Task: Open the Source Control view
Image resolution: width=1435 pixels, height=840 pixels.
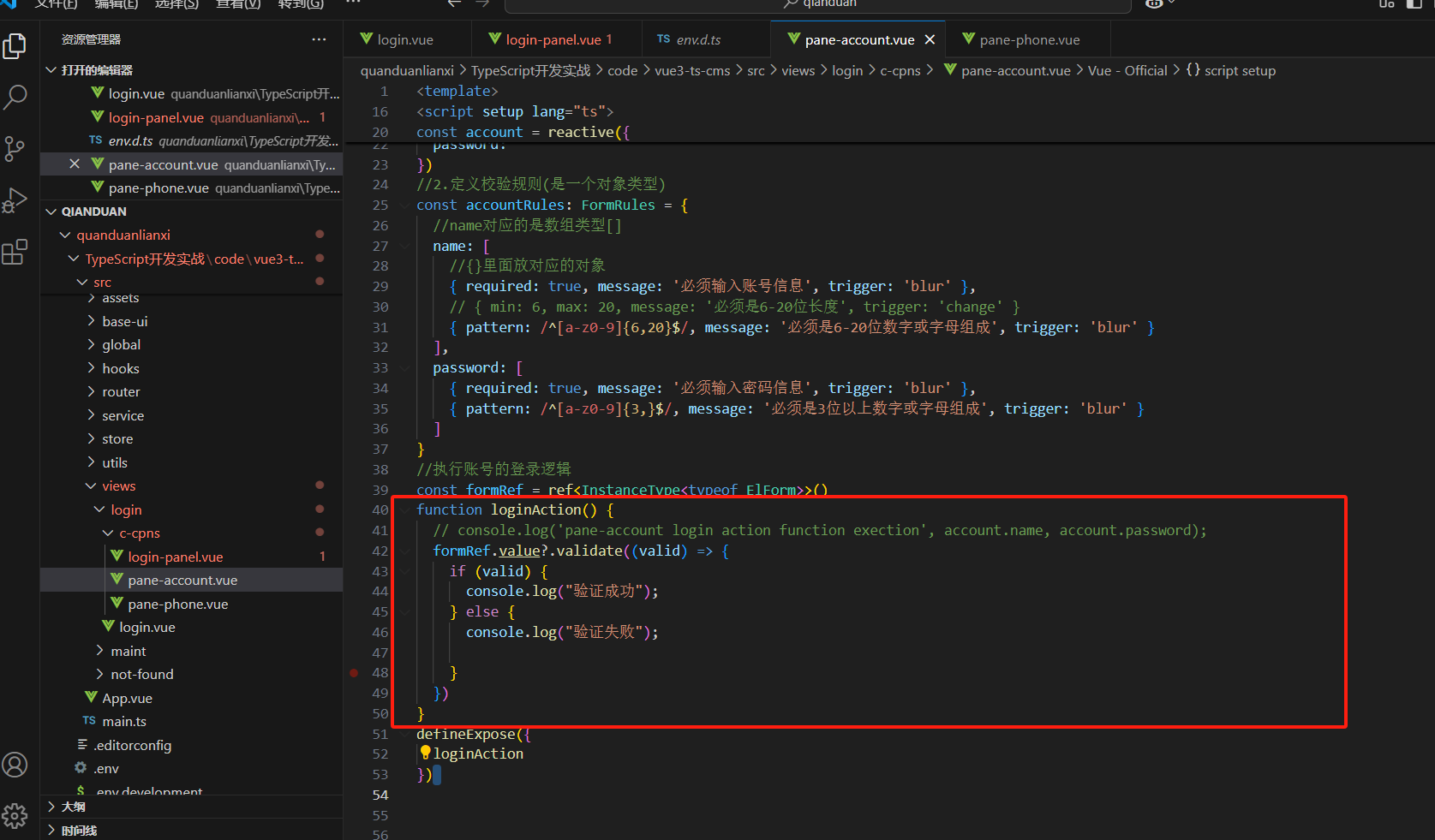Action: pyautogui.click(x=15, y=149)
